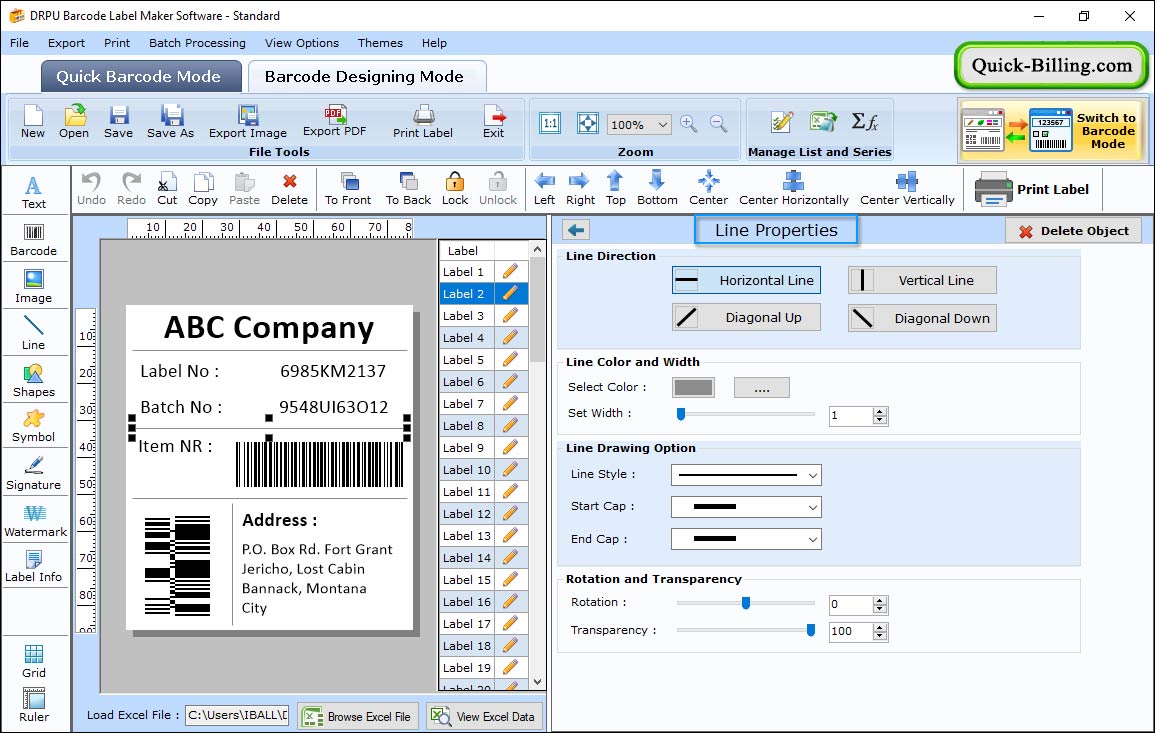This screenshot has height=733, width=1155.
Task: Click the New file icon
Action: (32, 122)
